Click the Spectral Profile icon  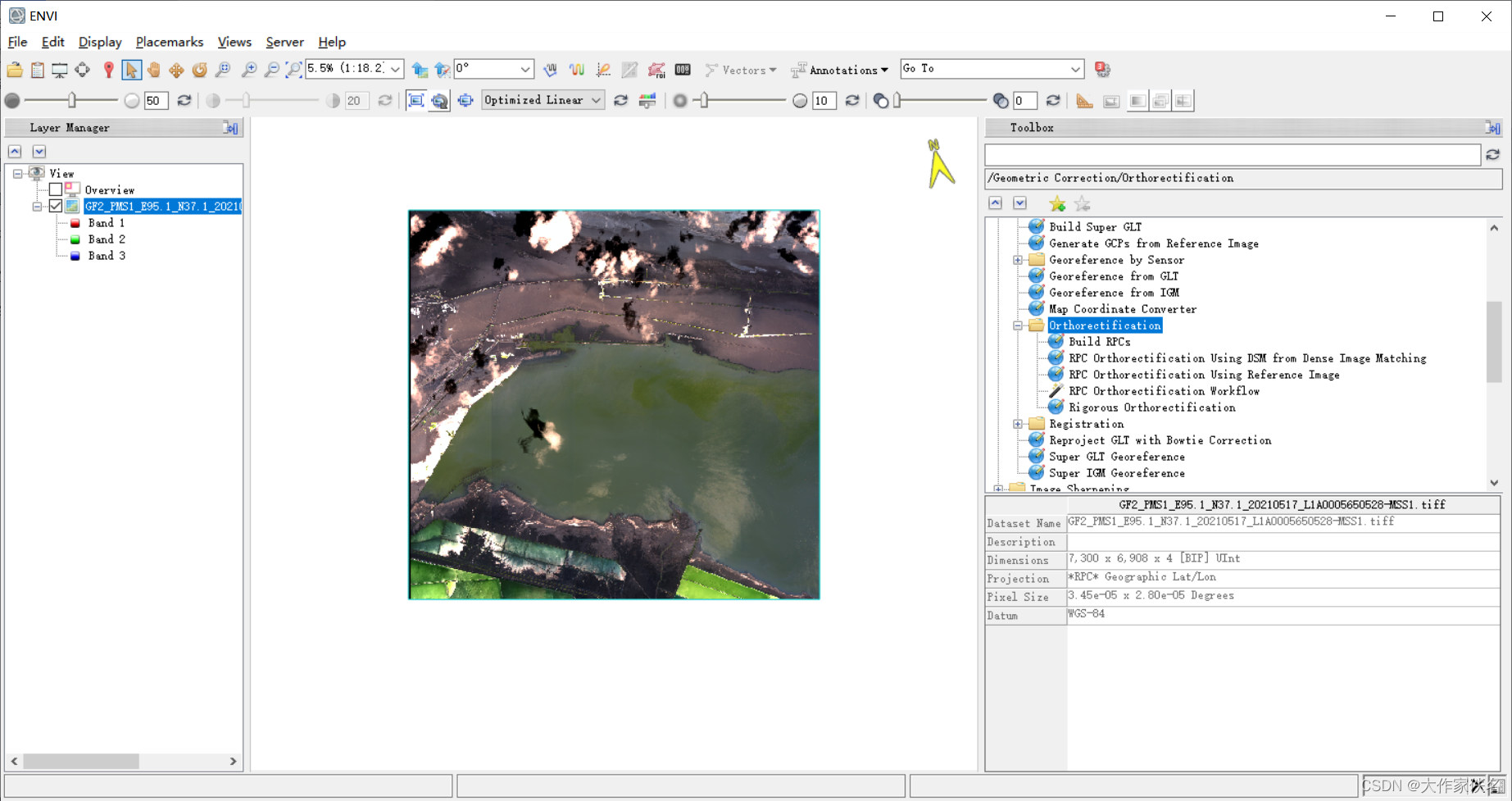click(577, 70)
